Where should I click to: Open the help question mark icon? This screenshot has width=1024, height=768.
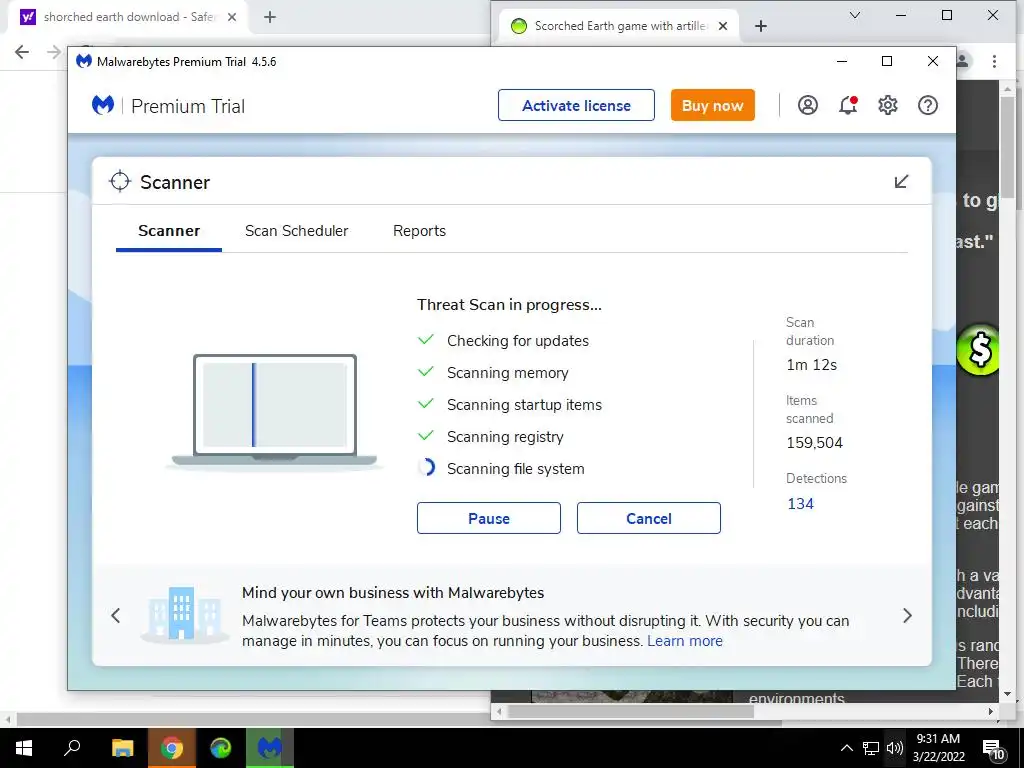point(927,105)
